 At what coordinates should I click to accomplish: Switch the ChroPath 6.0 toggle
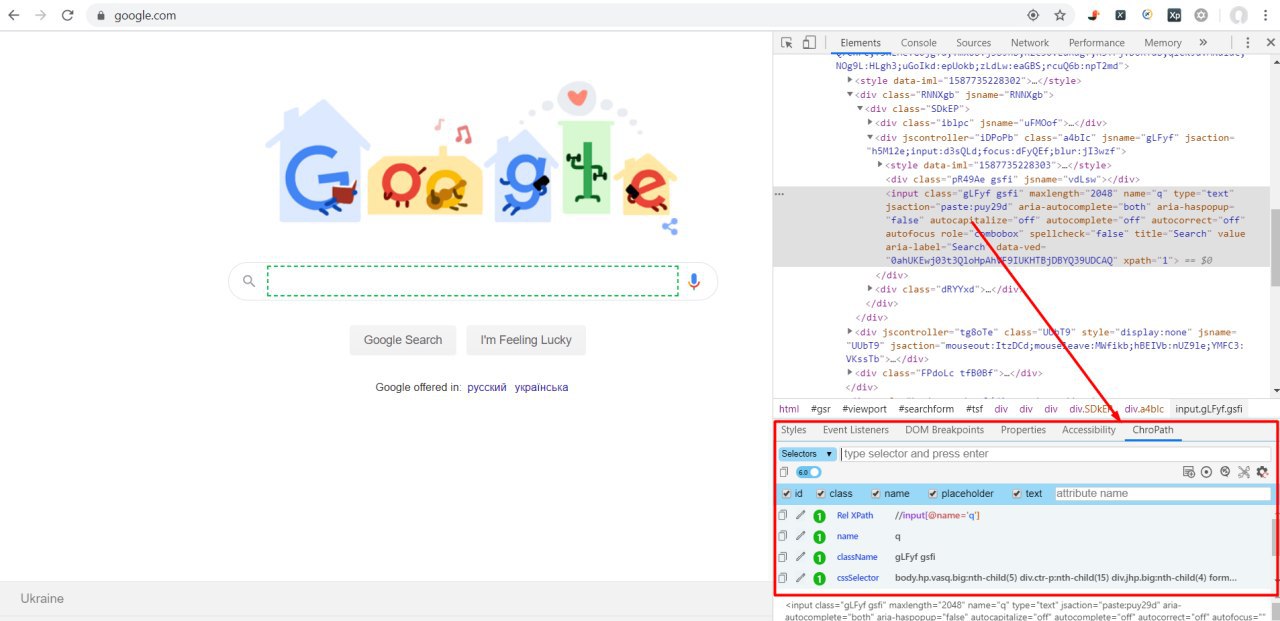[808, 472]
